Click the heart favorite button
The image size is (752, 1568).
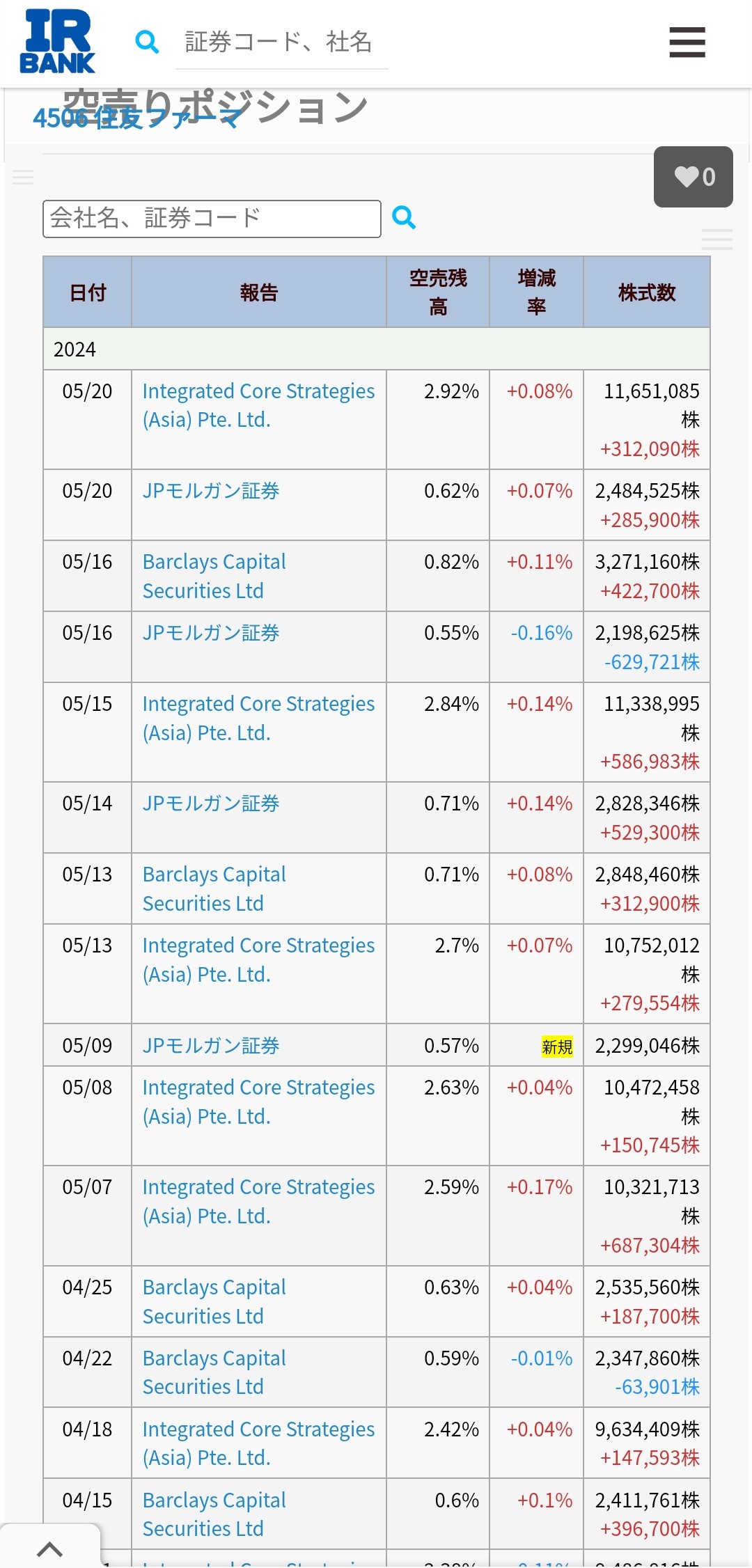click(693, 177)
